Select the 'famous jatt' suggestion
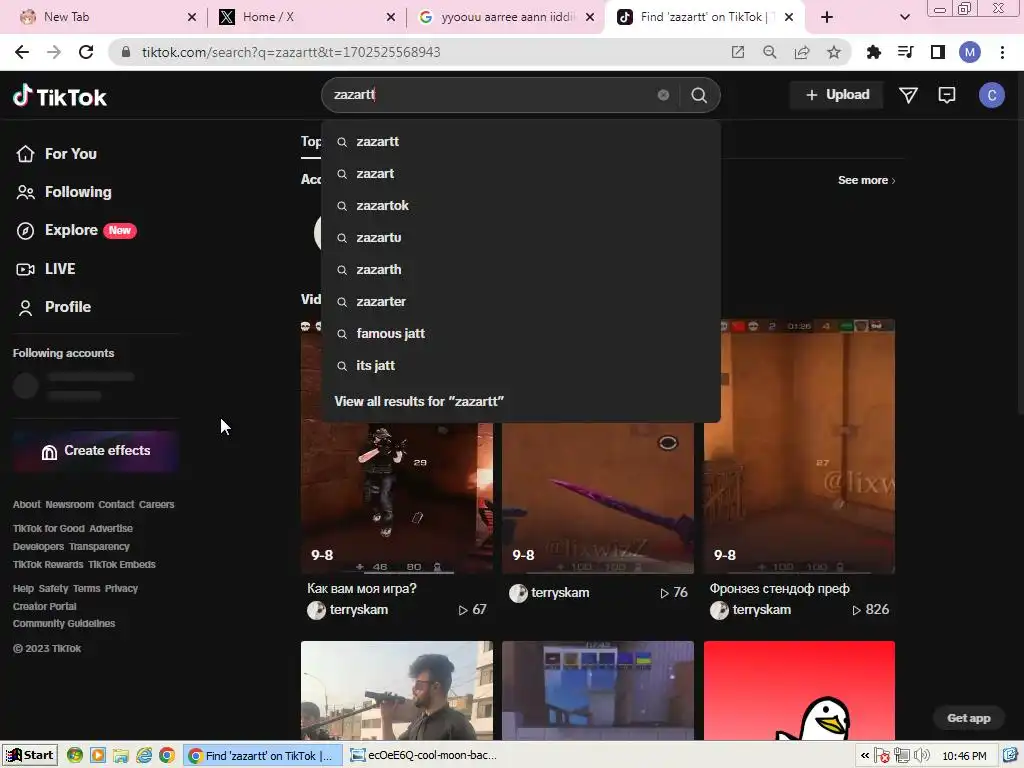1024x768 pixels. 520,334
